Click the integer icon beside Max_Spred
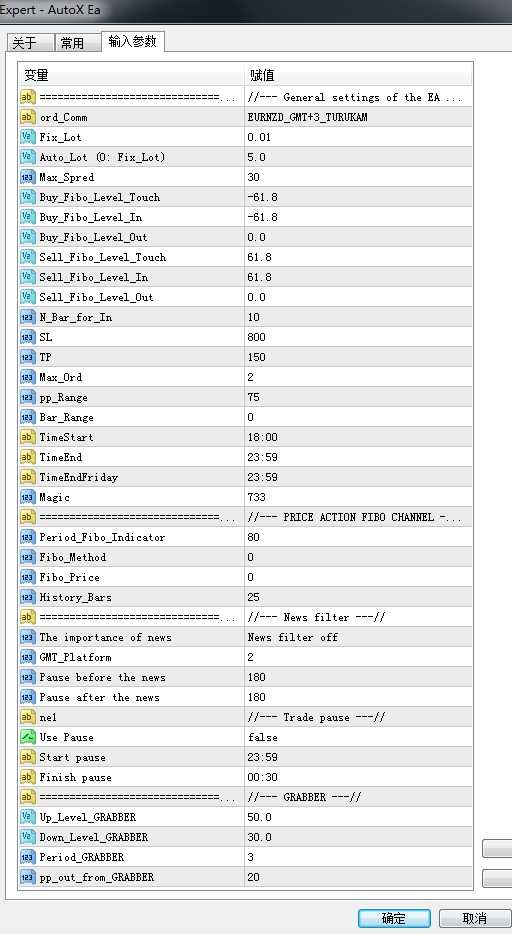Image resolution: width=512 pixels, height=934 pixels. tap(28, 177)
